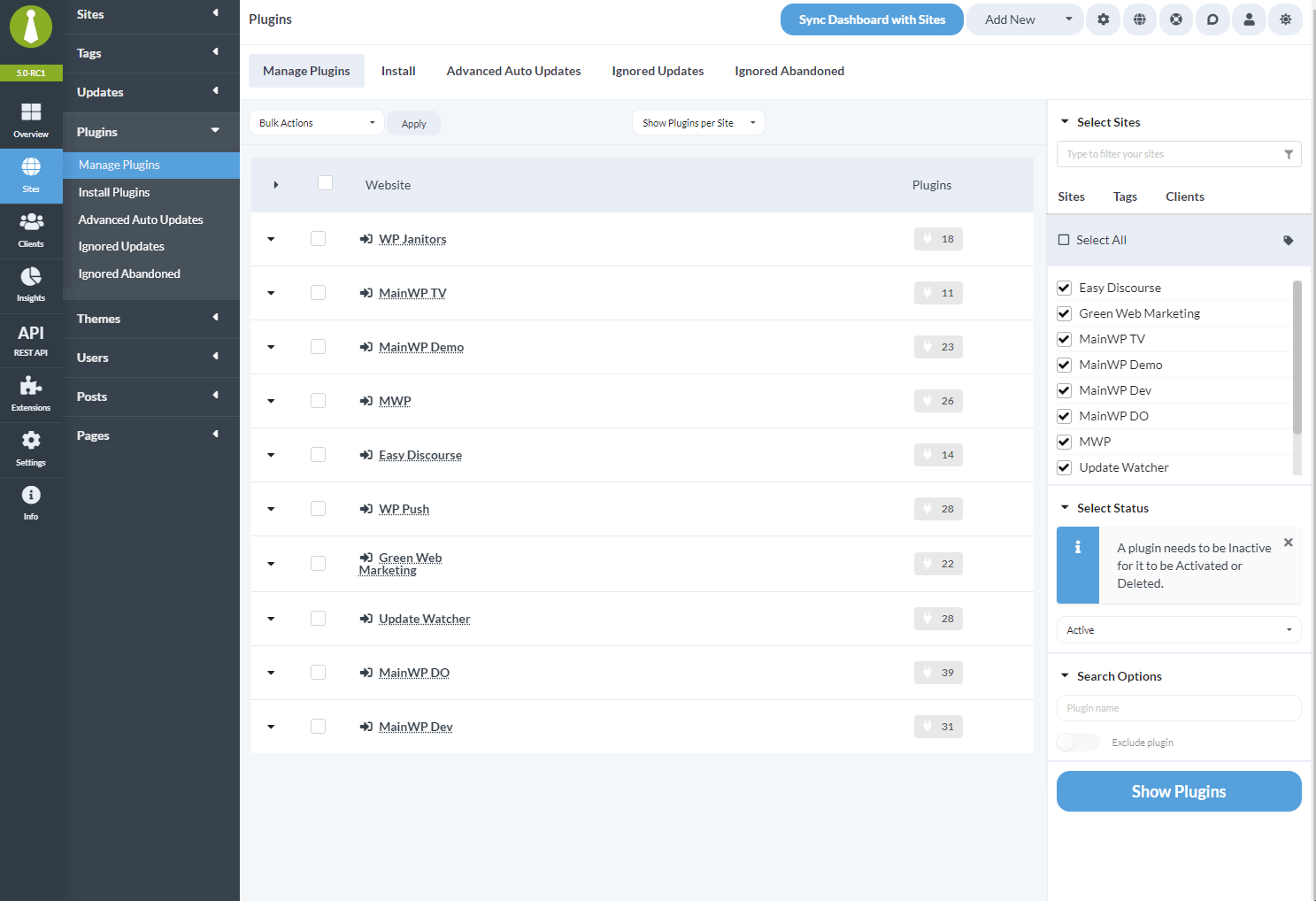Open the Show Plugins per Site dropdown

[697, 122]
